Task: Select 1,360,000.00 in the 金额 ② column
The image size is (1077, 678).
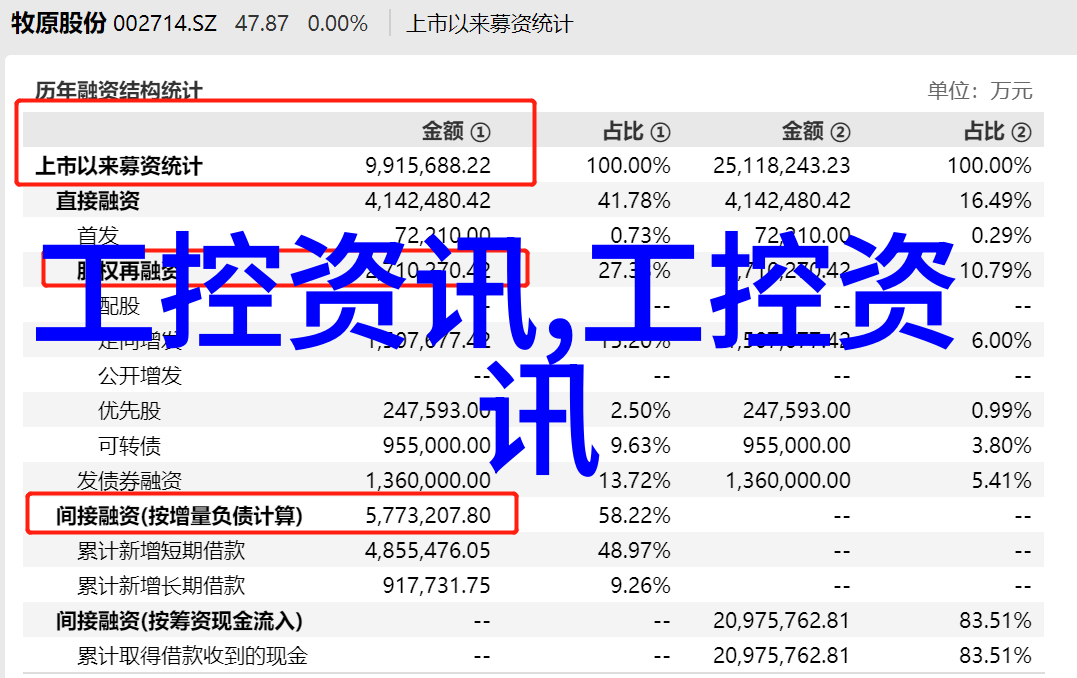Action: [x=788, y=481]
